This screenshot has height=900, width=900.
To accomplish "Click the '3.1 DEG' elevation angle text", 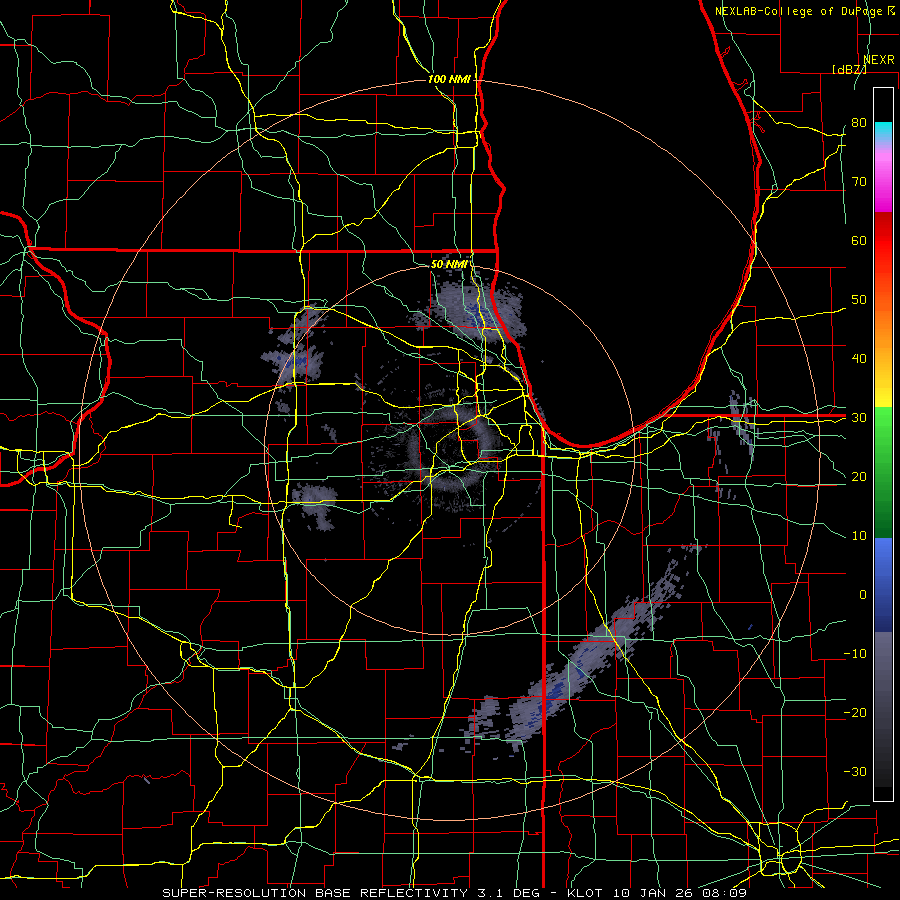I will coord(509,893).
